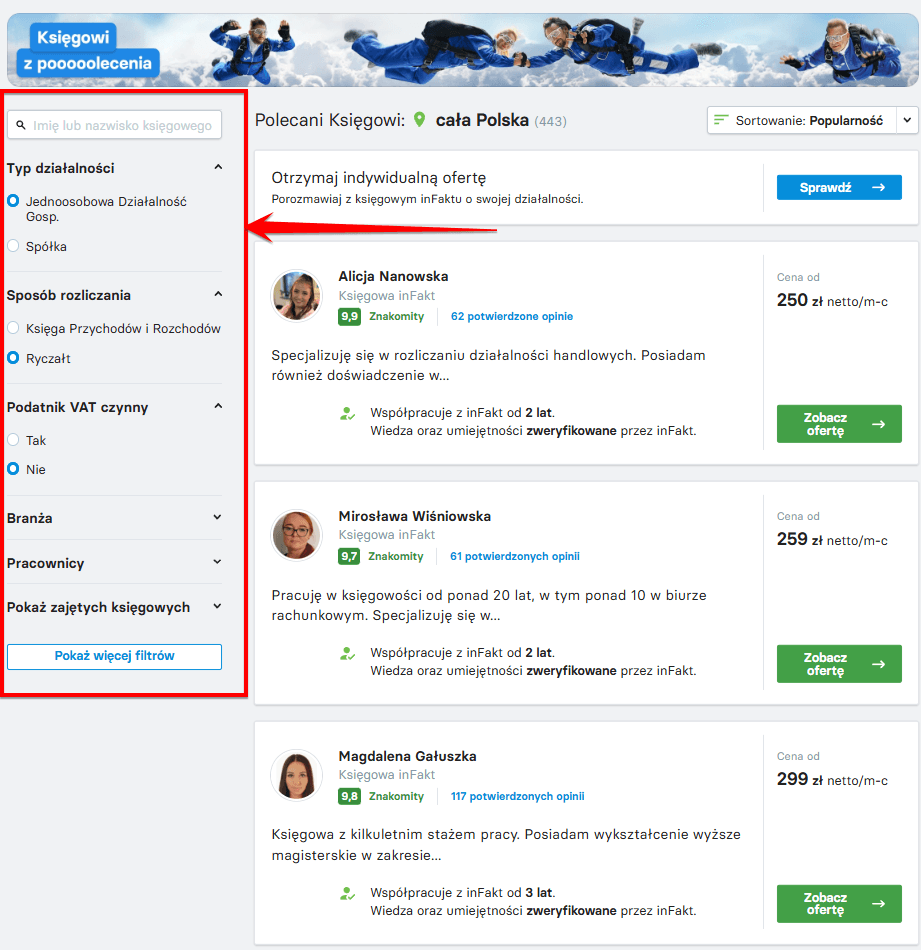Image resolution: width=921 pixels, height=950 pixels.
Task: Choose Księga Przychodów i Rozchodów option
Action: 13,328
